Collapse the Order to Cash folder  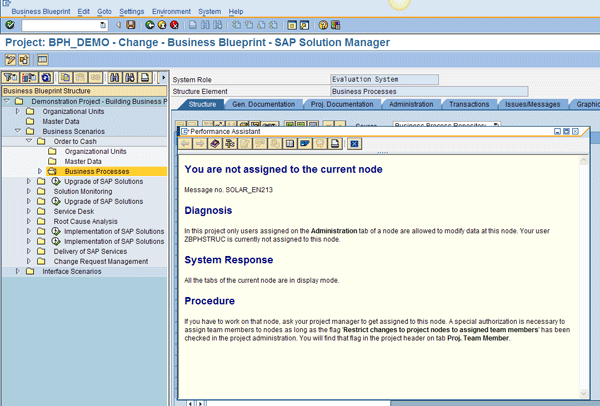(x=29, y=141)
